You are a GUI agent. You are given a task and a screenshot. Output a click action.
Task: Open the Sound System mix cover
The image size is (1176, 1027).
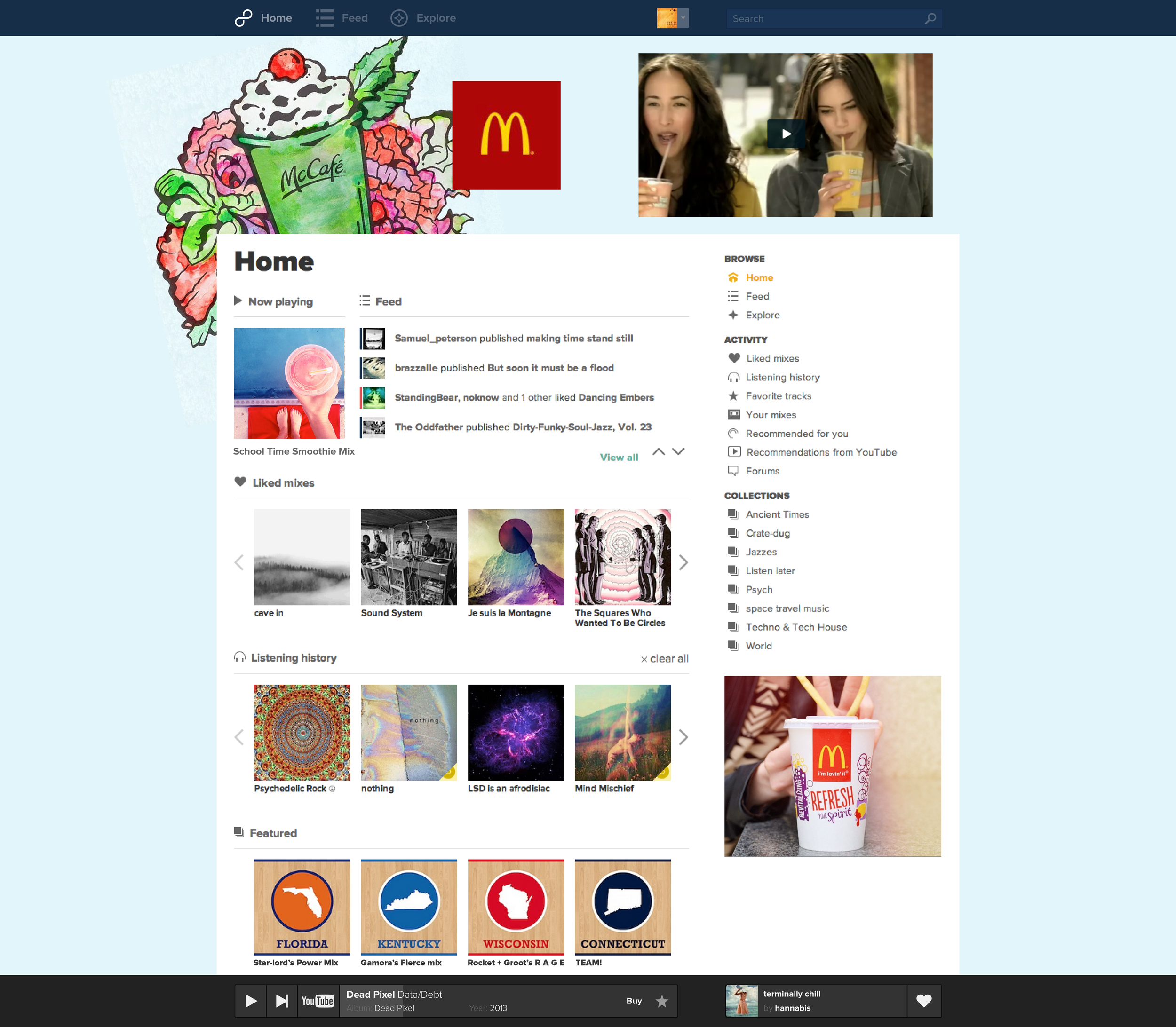click(409, 557)
